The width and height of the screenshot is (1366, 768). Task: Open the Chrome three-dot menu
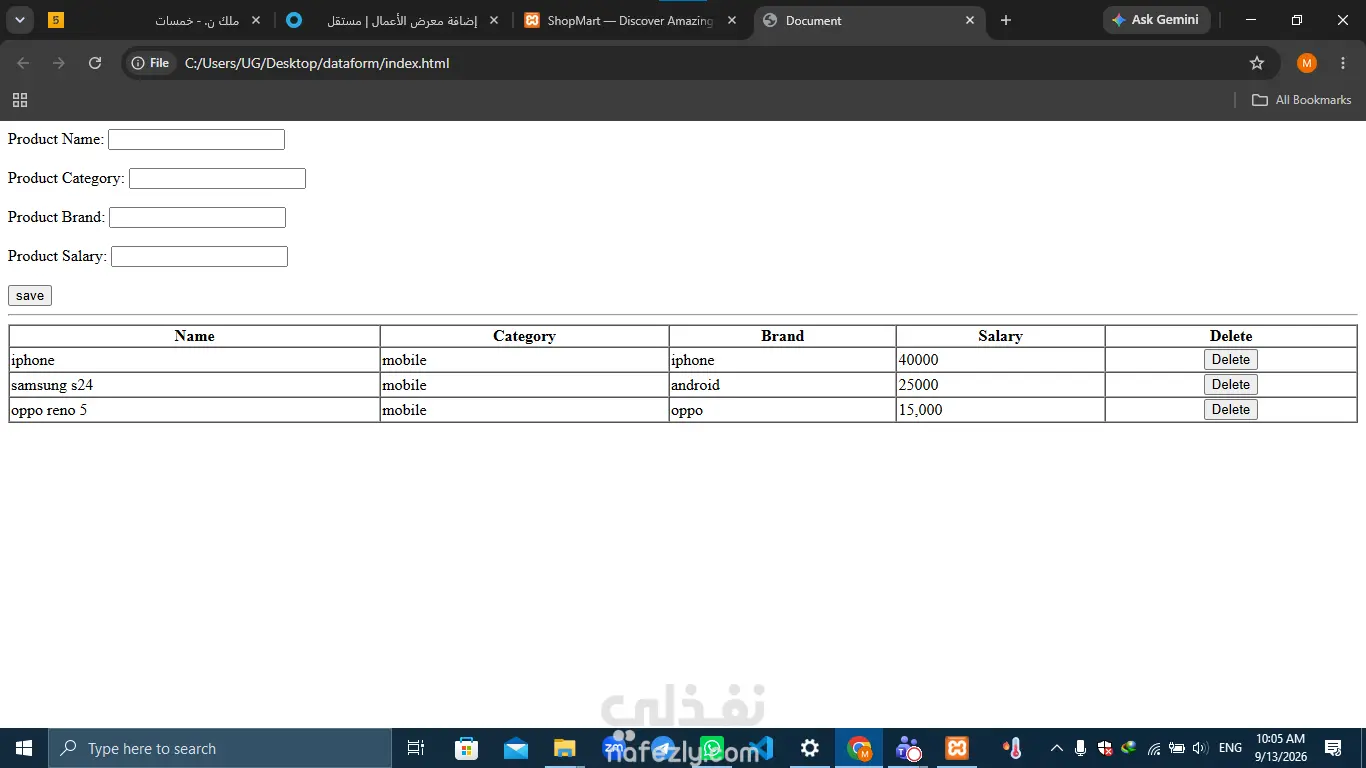pos(1343,63)
